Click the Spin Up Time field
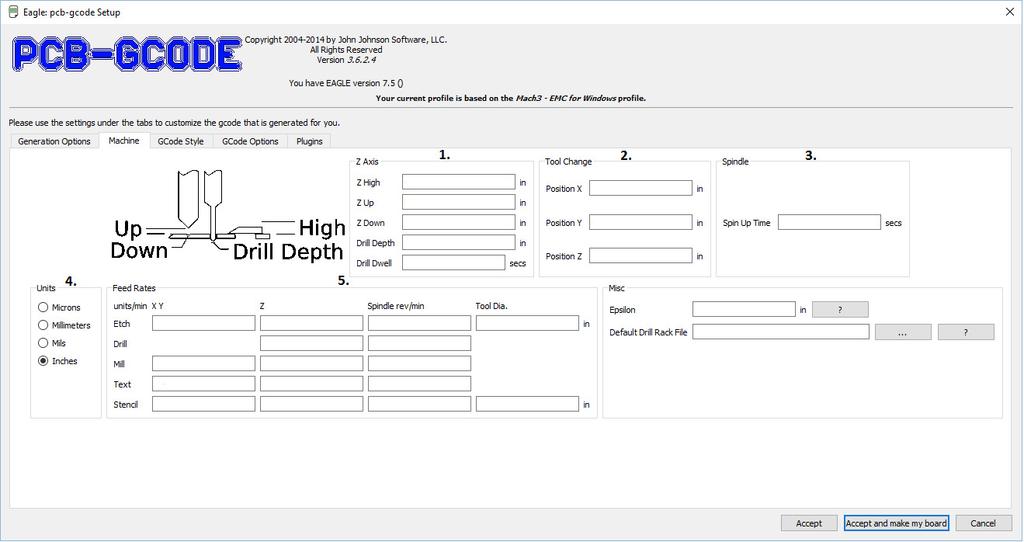This screenshot has height=542, width=1024. (x=829, y=222)
